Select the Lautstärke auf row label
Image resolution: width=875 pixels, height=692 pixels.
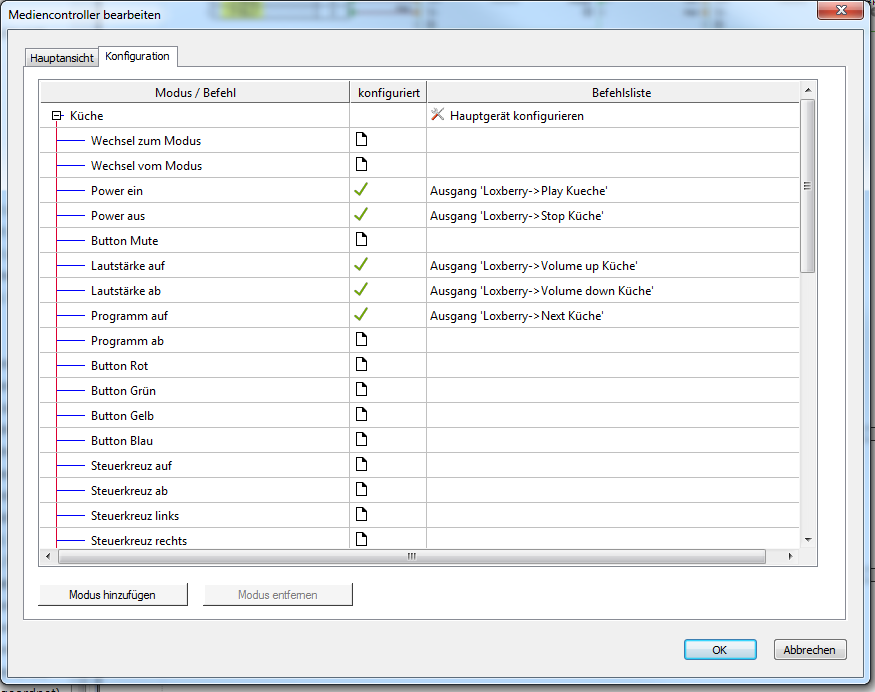coord(128,266)
